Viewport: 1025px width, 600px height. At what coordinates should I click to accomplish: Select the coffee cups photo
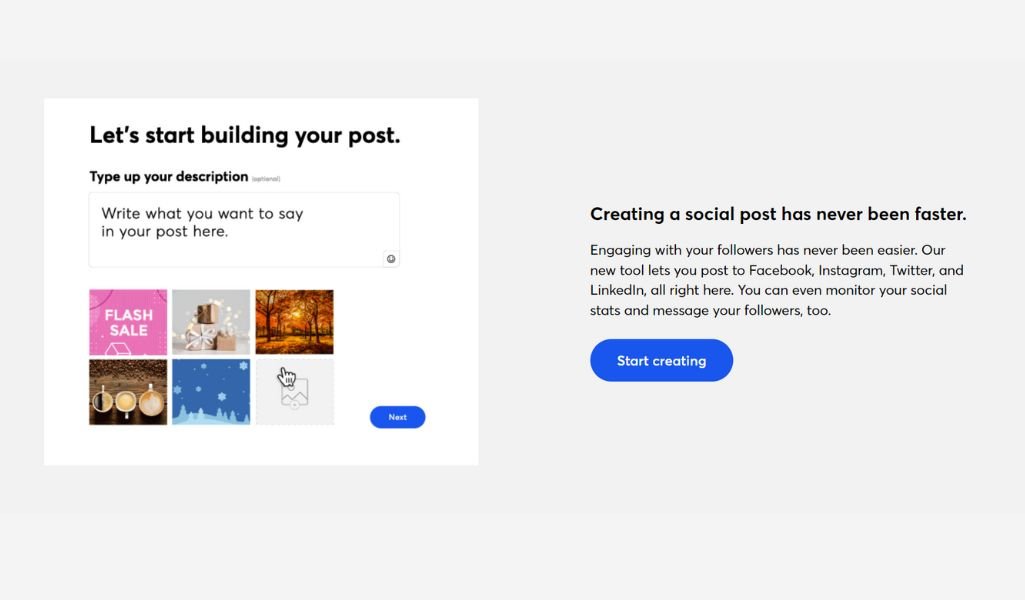tap(128, 392)
